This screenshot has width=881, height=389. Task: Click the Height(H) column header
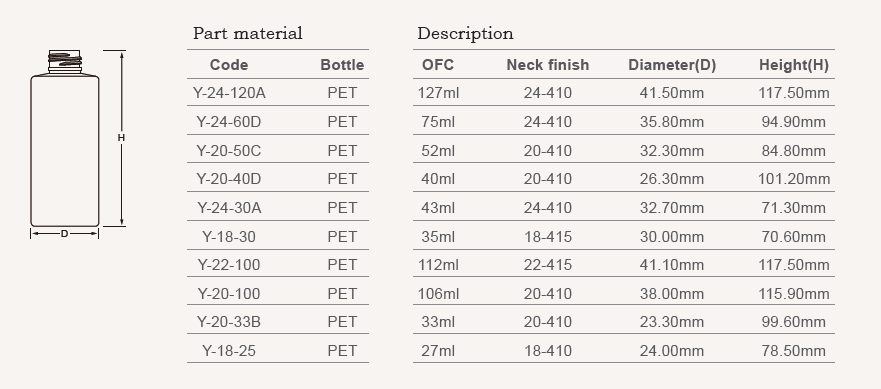(x=794, y=65)
